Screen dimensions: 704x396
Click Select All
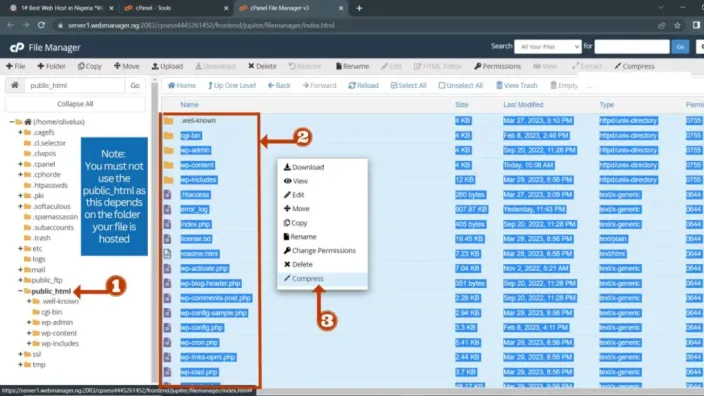coord(408,85)
